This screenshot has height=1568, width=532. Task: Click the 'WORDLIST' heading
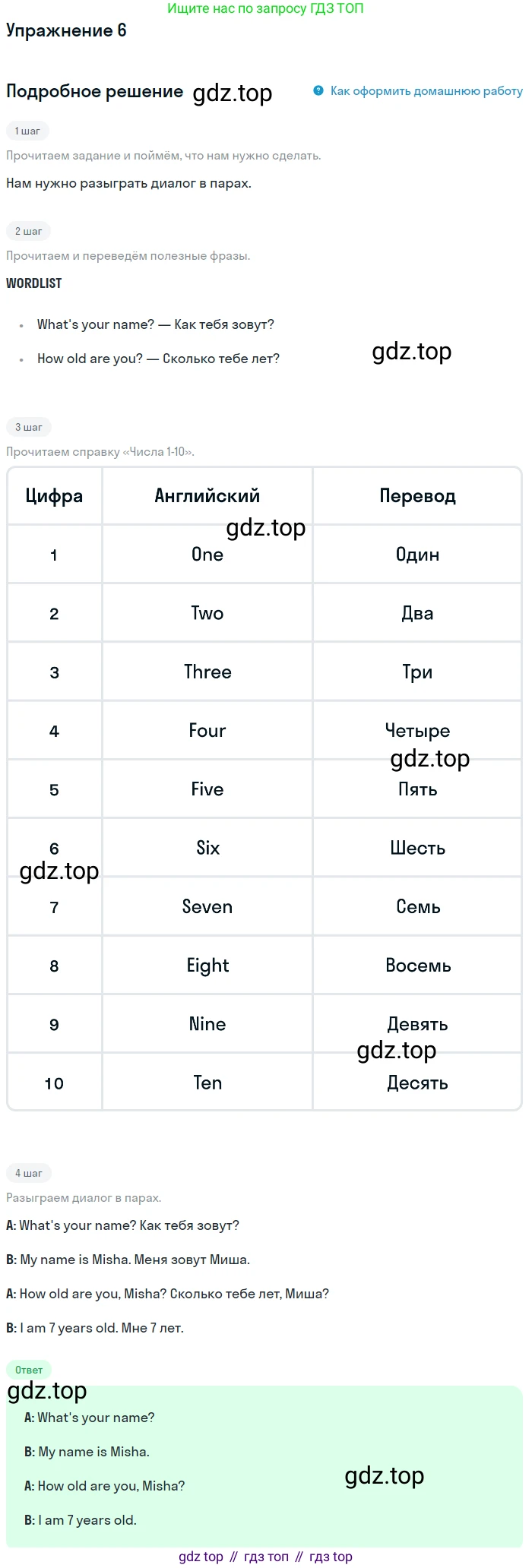(34, 283)
